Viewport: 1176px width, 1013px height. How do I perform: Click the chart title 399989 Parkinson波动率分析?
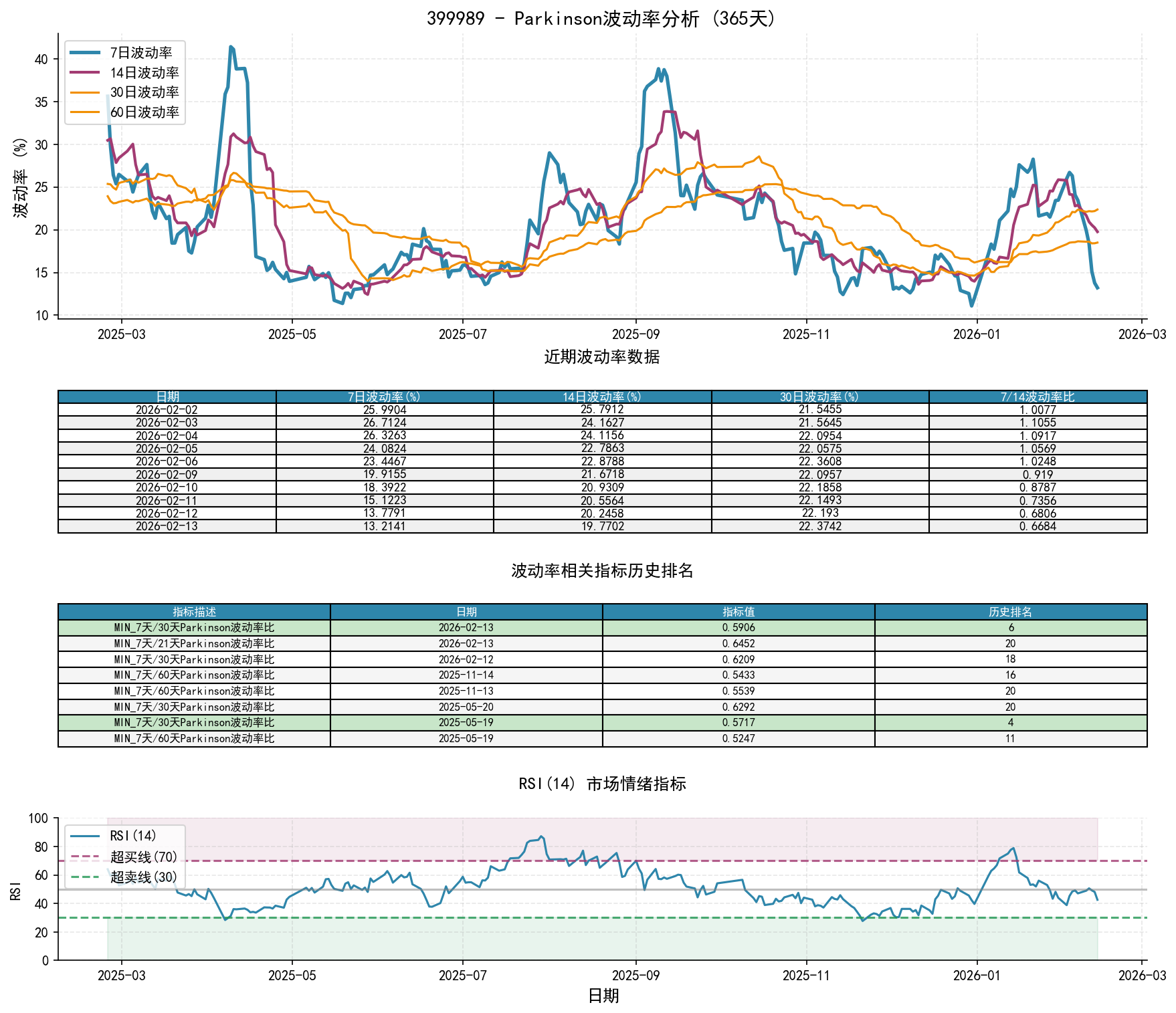coord(602,18)
